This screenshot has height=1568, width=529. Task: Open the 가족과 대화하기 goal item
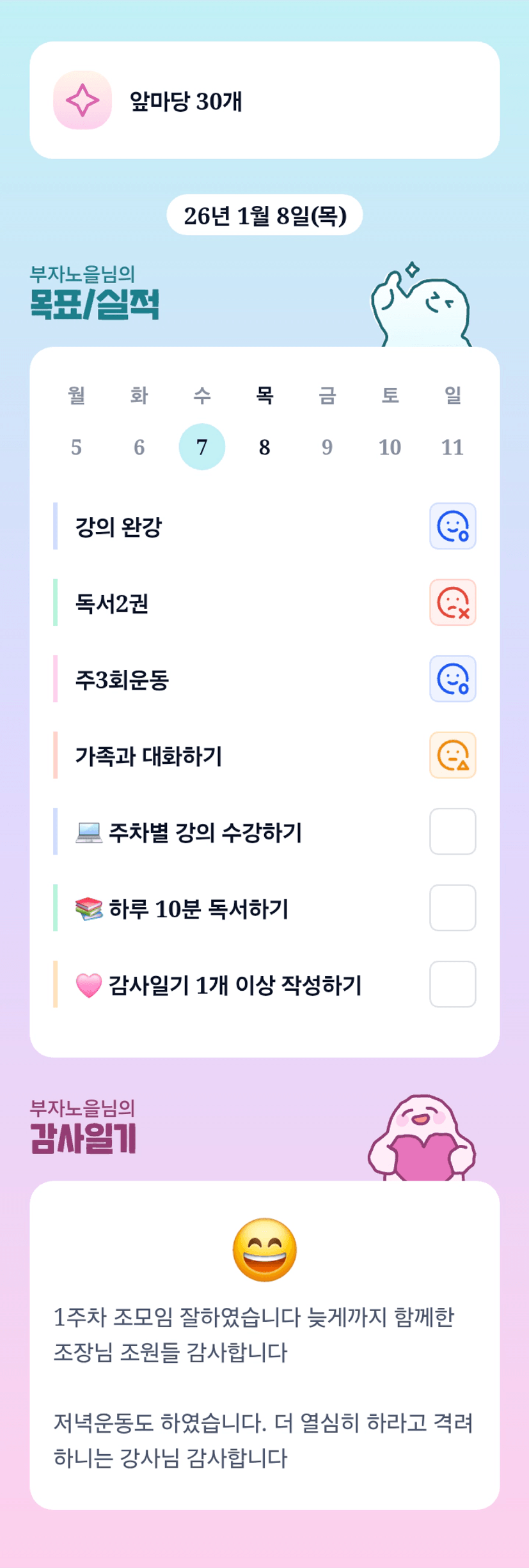[148, 756]
